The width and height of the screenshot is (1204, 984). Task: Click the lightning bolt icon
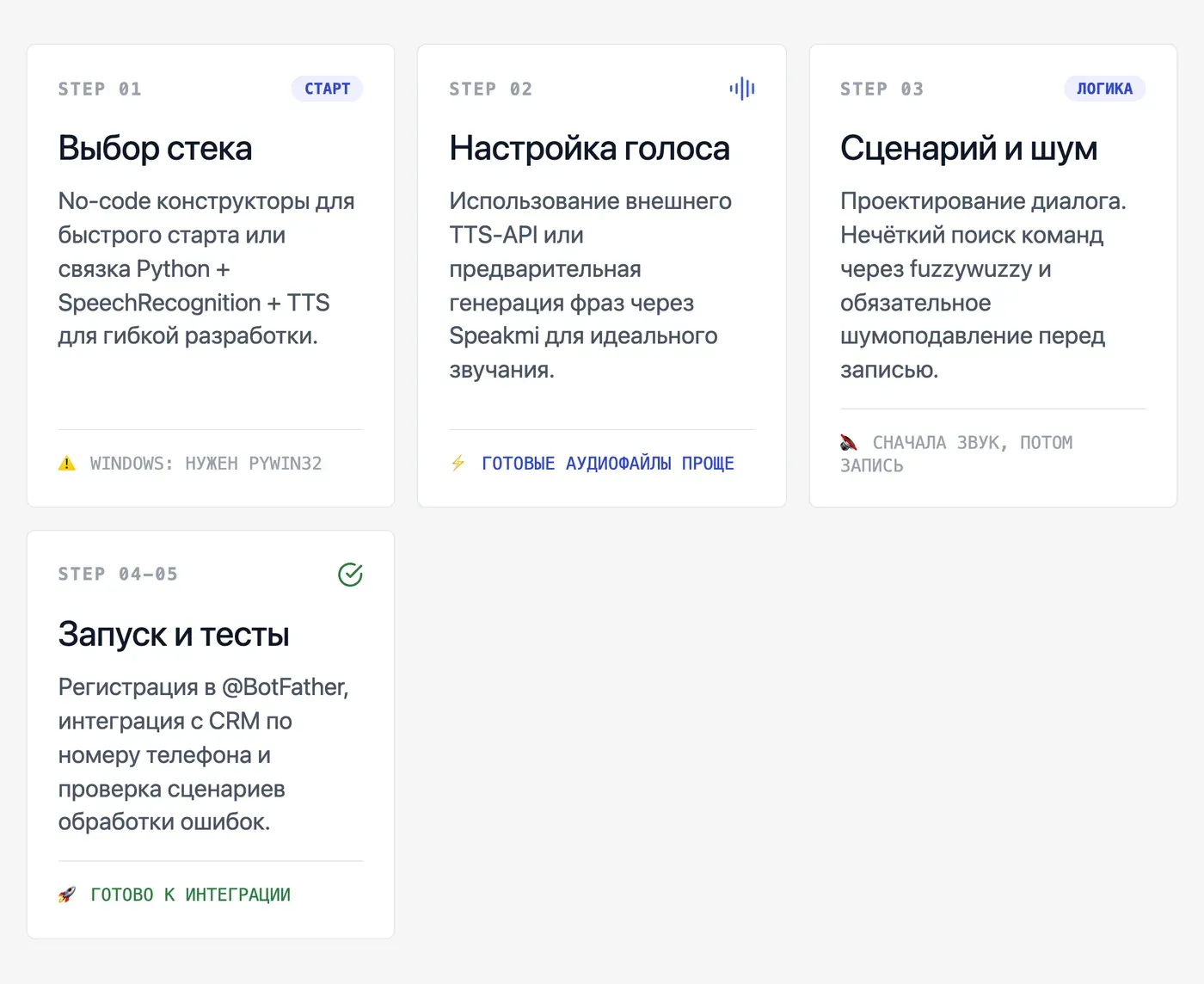458,464
